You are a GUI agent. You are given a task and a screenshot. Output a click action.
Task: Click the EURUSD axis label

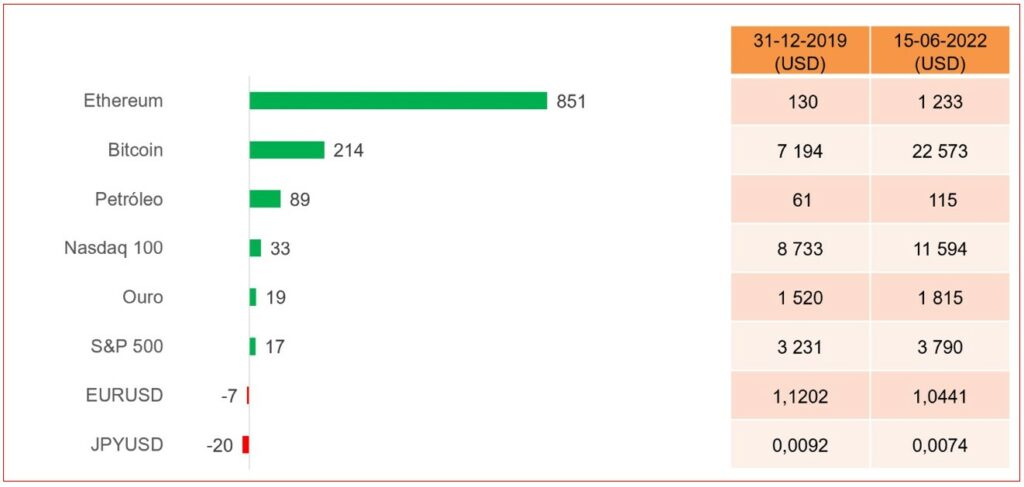[x=125, y=396]
